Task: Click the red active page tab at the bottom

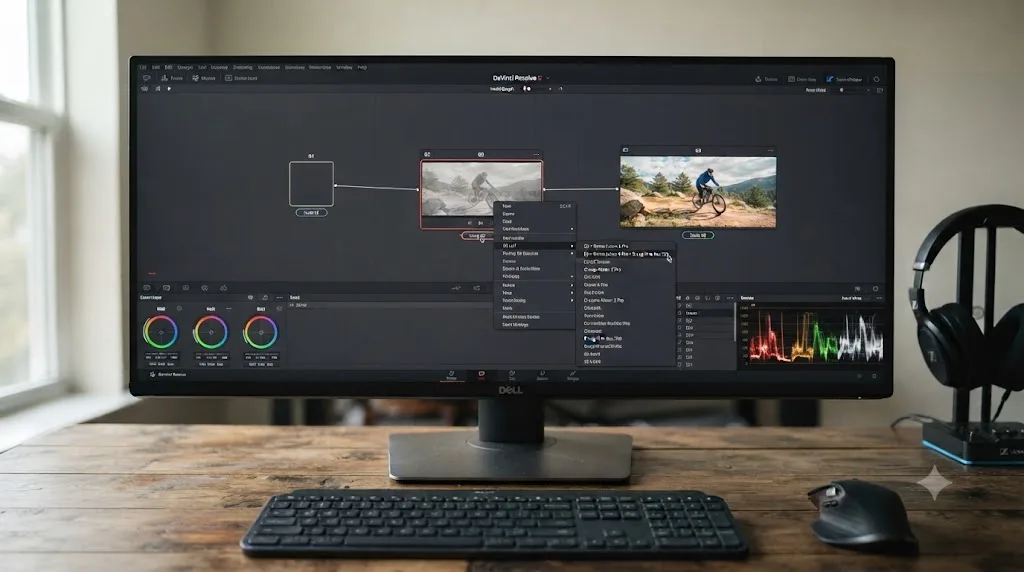Action: pyautogui.click(x=481, y=375)
